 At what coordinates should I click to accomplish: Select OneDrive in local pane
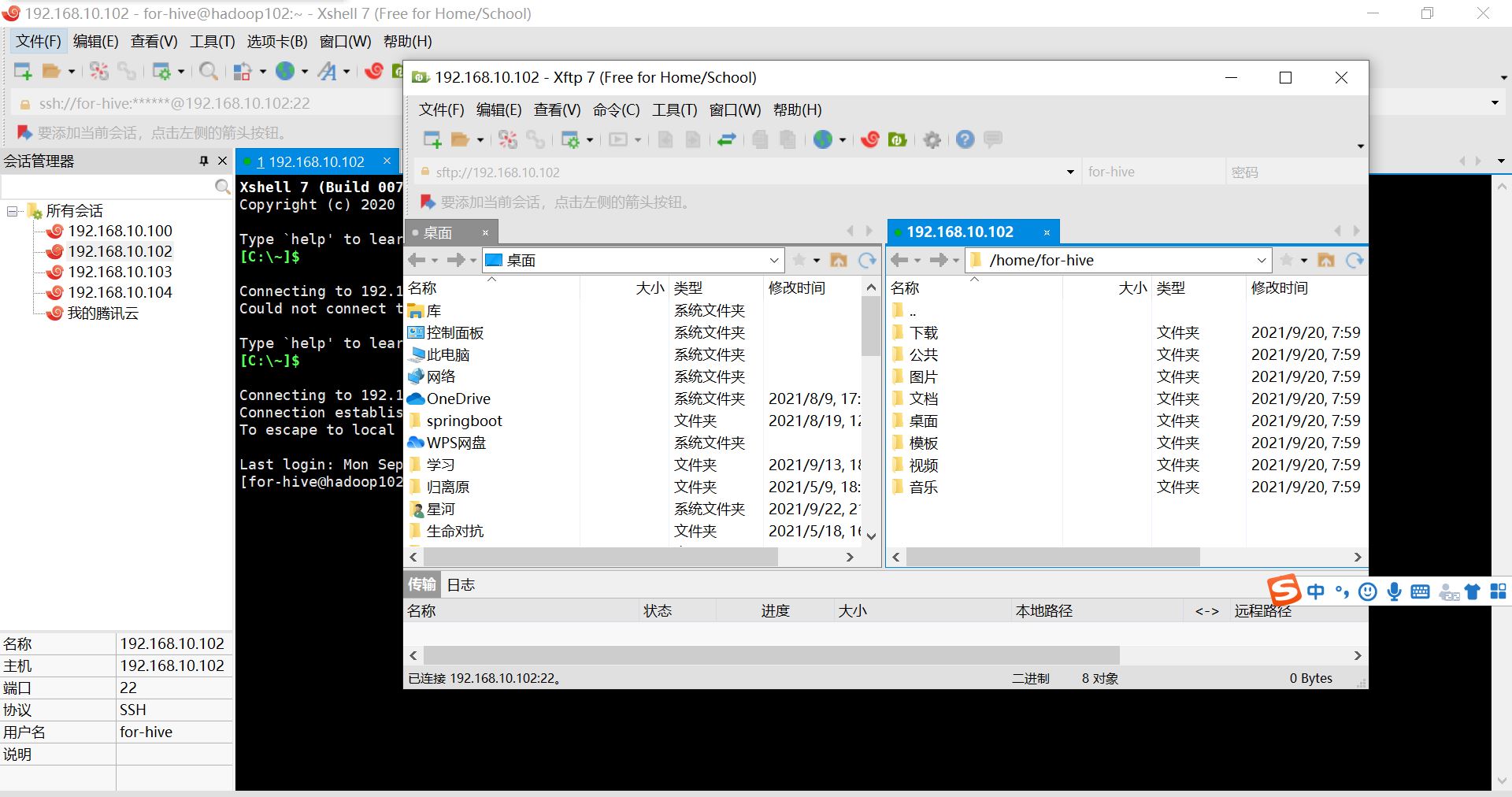pos(458,398)
